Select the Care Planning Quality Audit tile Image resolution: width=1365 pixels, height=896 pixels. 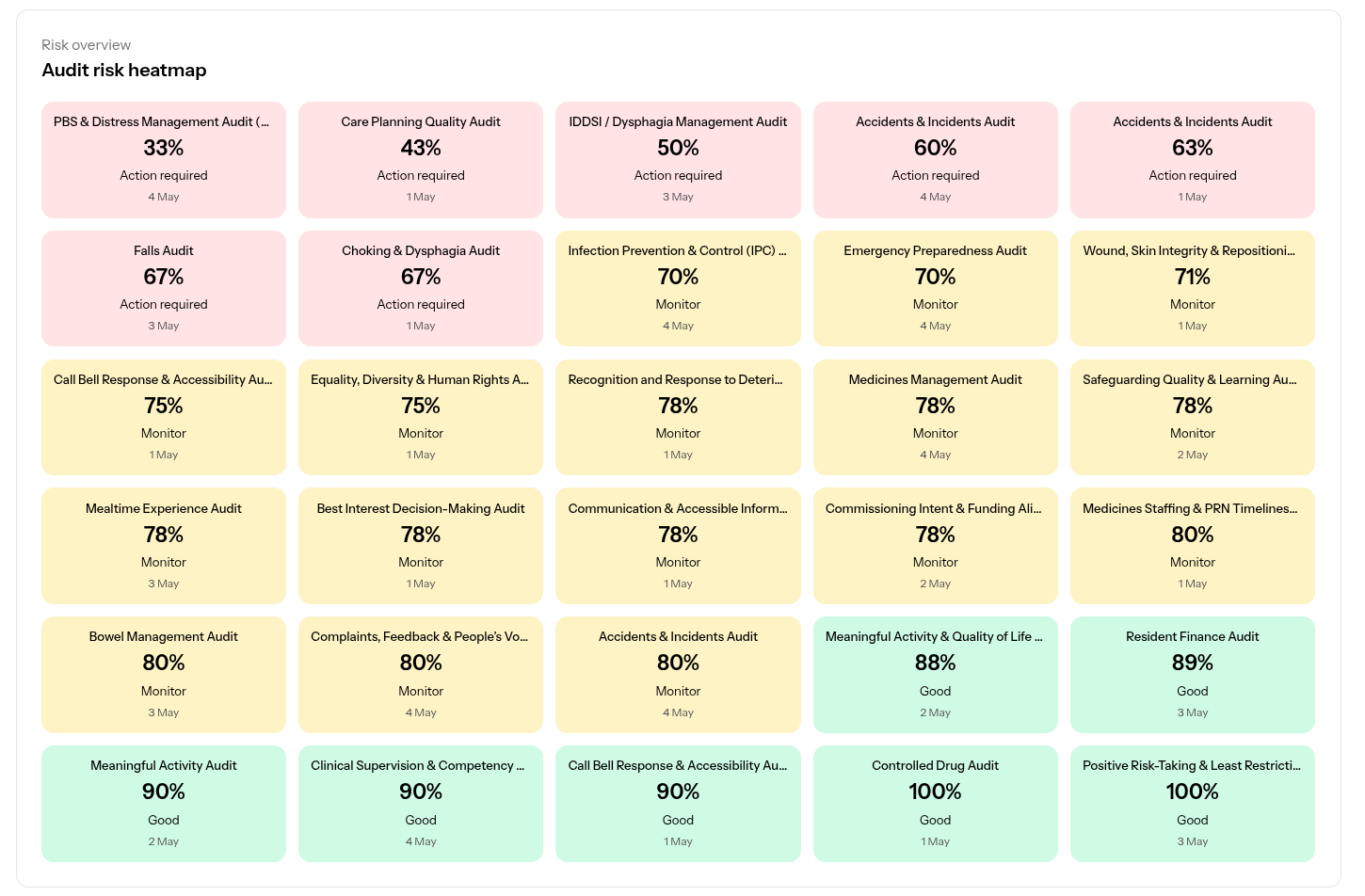click(x=421, y=160)
